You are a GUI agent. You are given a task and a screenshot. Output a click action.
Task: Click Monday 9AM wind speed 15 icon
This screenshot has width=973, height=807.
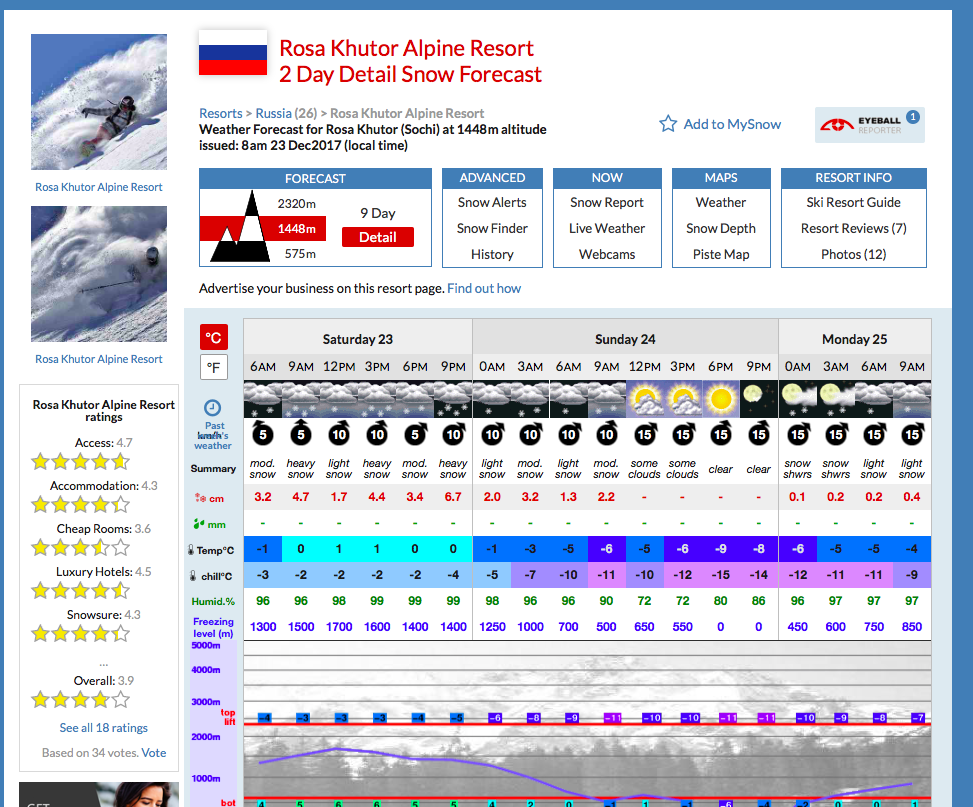pos(912,433)
